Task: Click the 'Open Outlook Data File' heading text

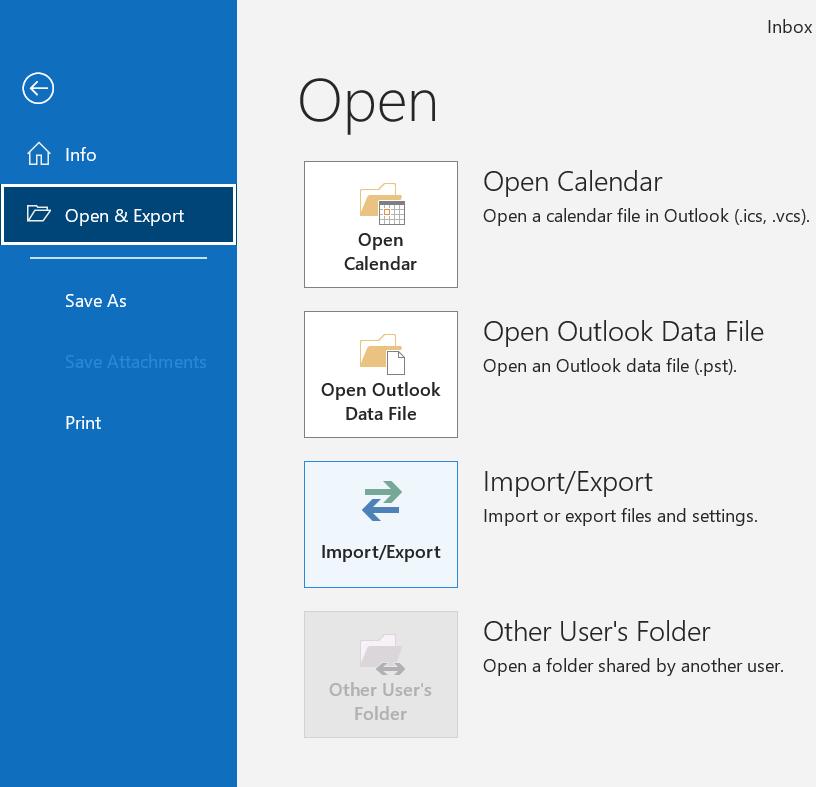Action: [x=623, y=332]
